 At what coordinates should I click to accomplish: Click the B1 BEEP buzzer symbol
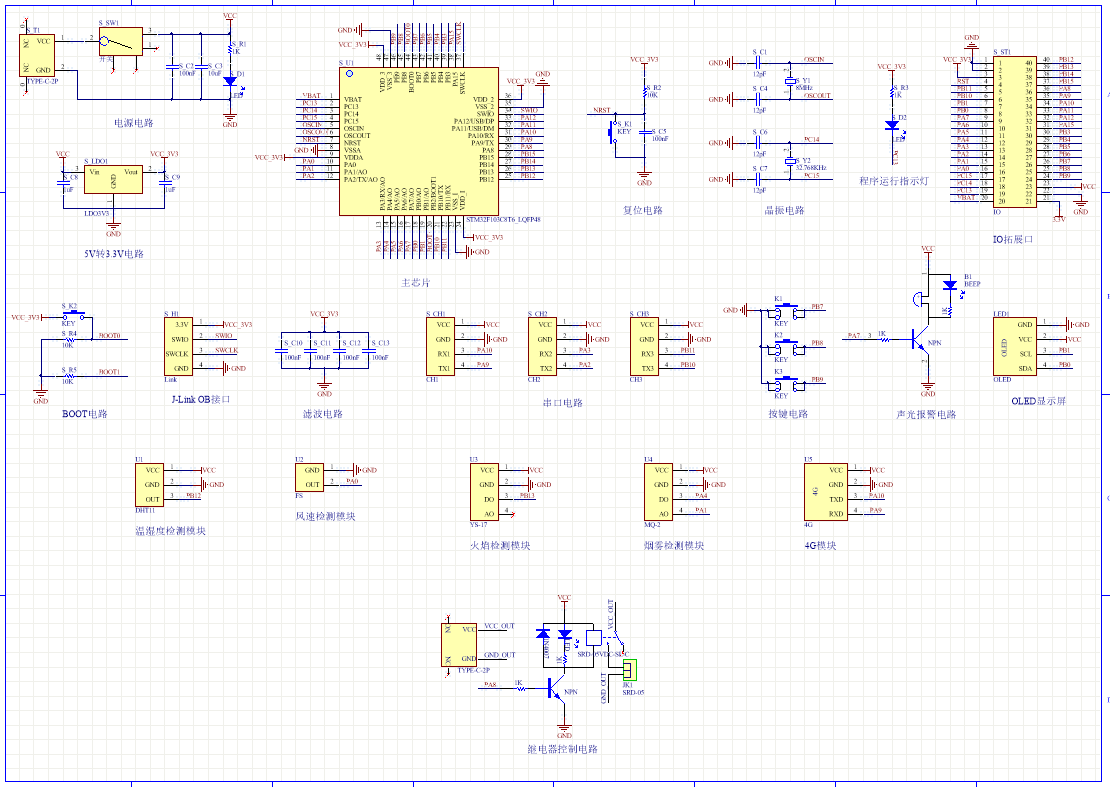tap(920, 299)
